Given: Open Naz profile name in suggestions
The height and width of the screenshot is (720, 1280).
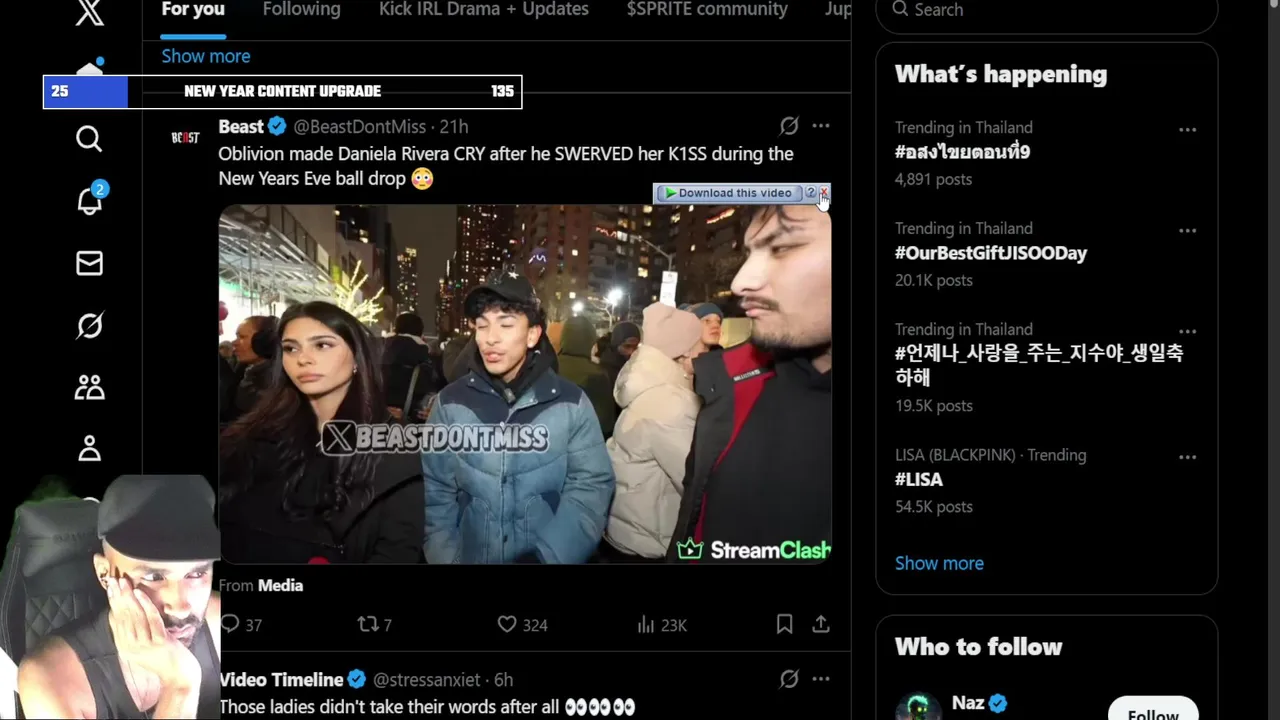Looking at the screenshot, I should pyautogui.click(x=968, y=703).
